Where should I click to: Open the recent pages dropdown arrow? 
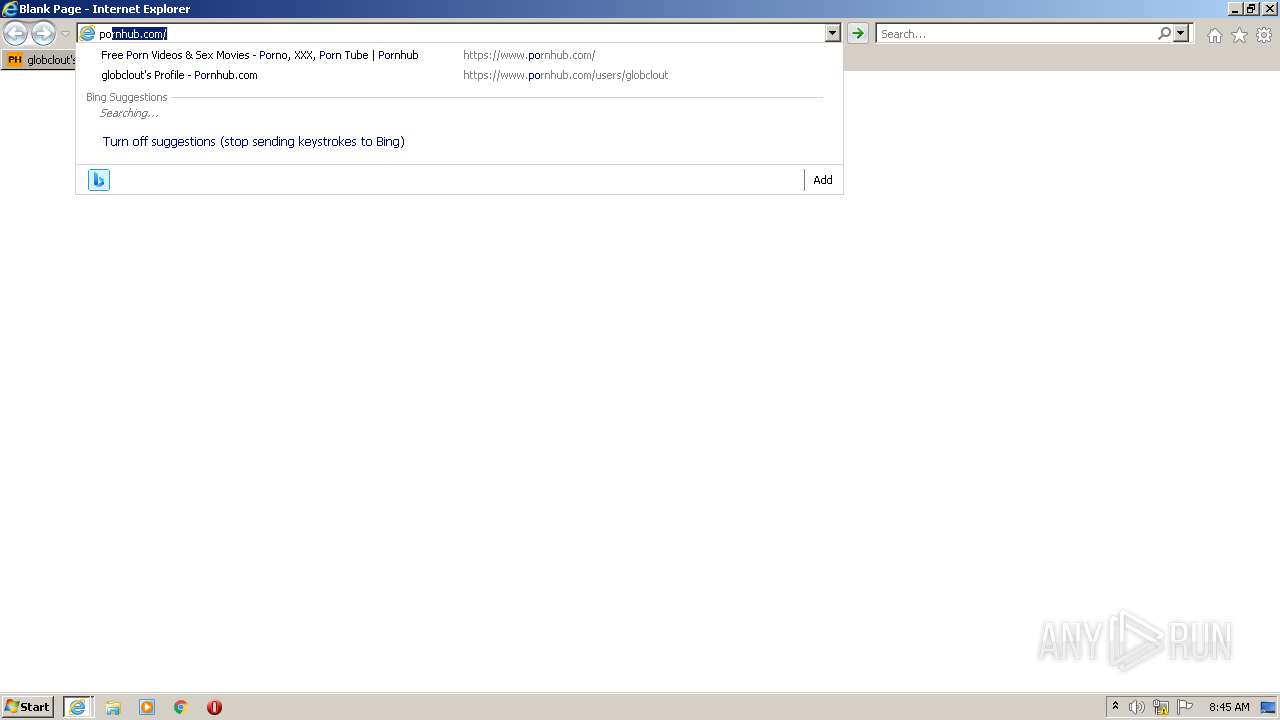coord(65,34)
